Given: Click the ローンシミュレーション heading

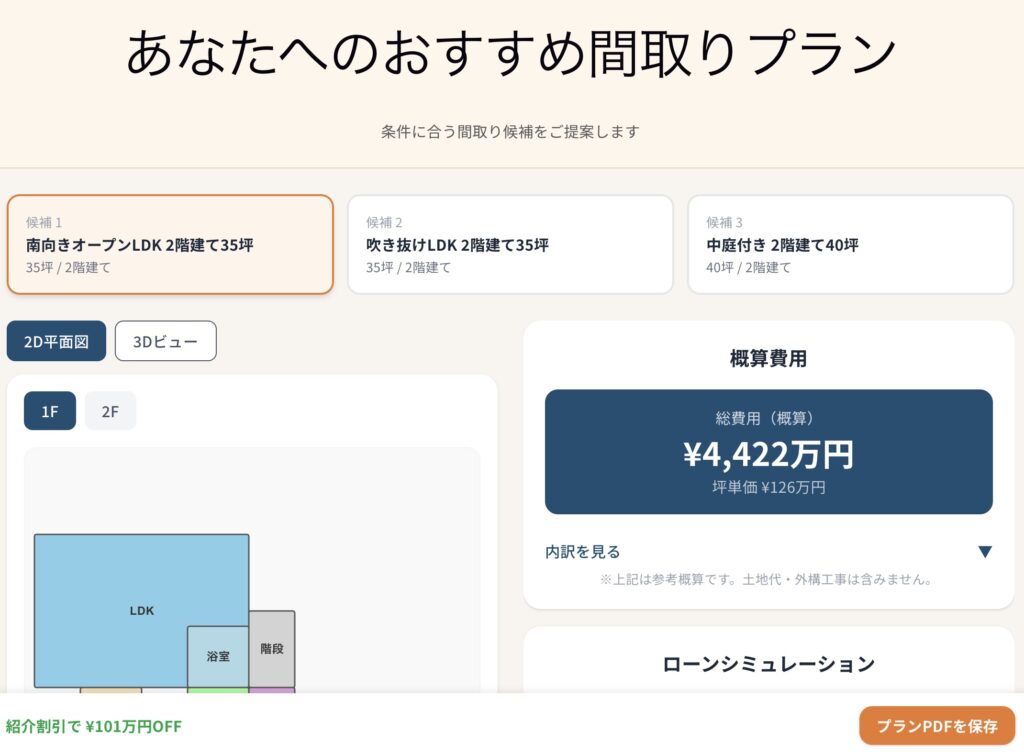Looking at the screenshot, I should (x=769, y=663).
